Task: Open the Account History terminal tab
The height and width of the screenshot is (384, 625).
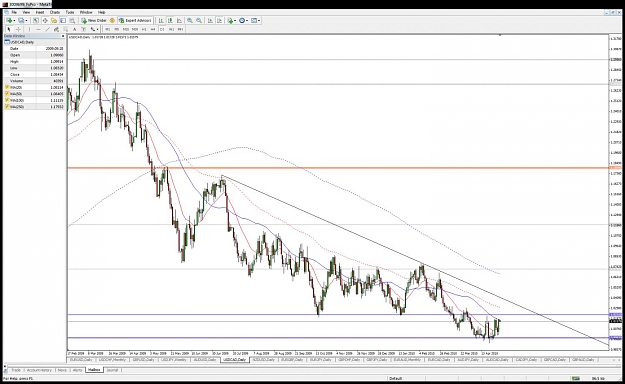Action: (x=39, y=370)
